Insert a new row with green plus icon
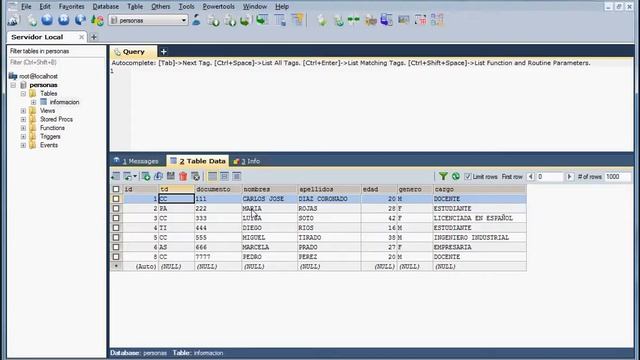This screenshot has width=640, height=360. [146, 176]
